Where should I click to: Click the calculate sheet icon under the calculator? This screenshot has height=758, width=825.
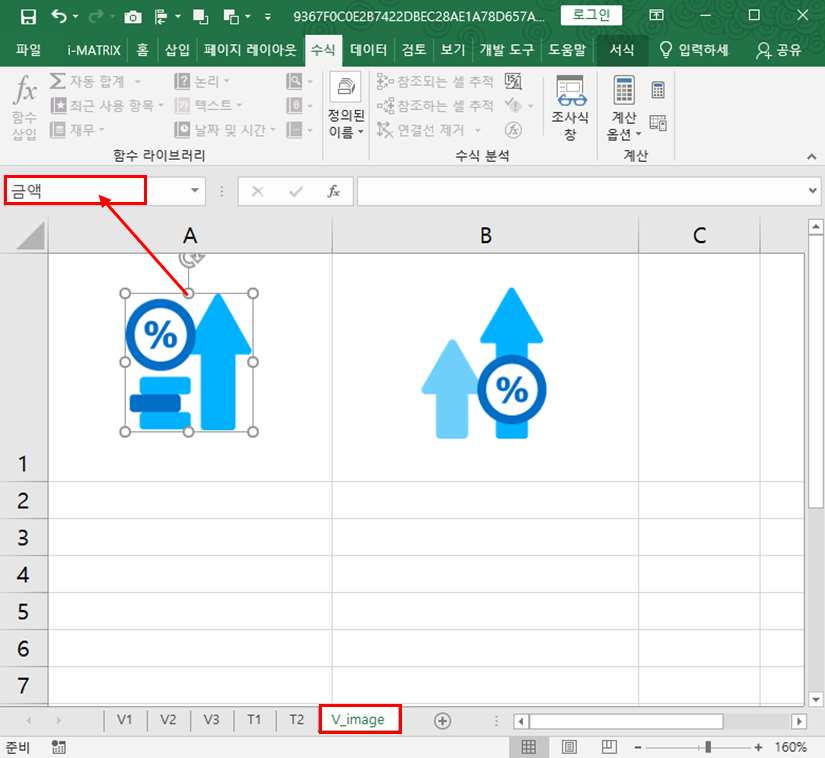(x=658, y=122)
